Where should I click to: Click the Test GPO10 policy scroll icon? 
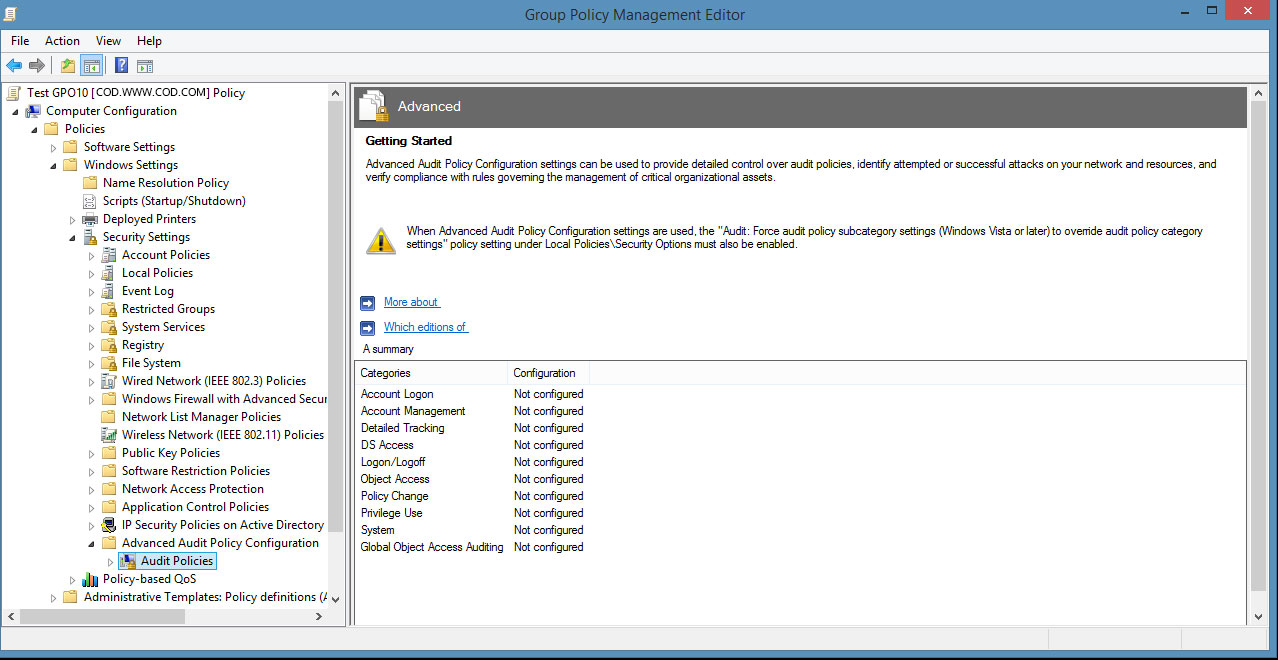click(14, 93)
